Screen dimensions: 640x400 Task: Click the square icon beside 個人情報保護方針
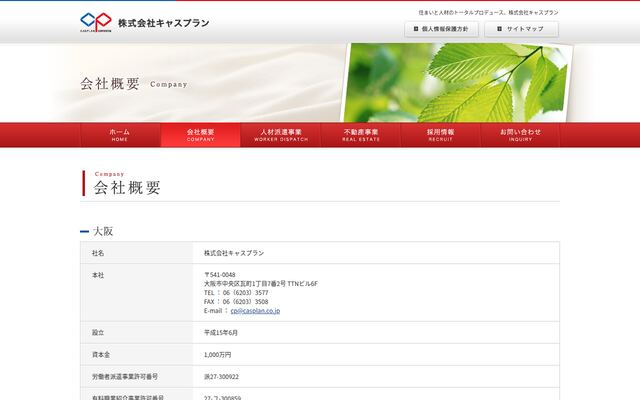click(x=416, y=29)
